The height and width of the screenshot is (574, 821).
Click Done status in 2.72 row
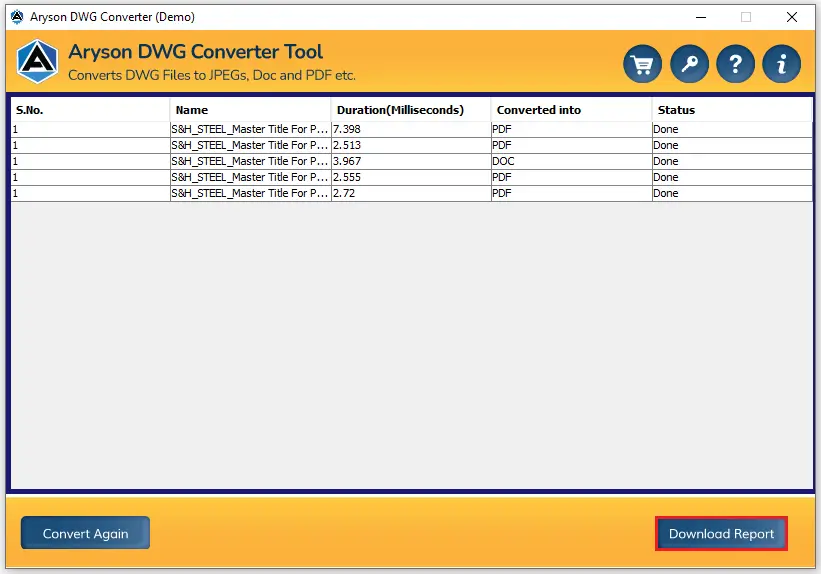tap(732, 193)
